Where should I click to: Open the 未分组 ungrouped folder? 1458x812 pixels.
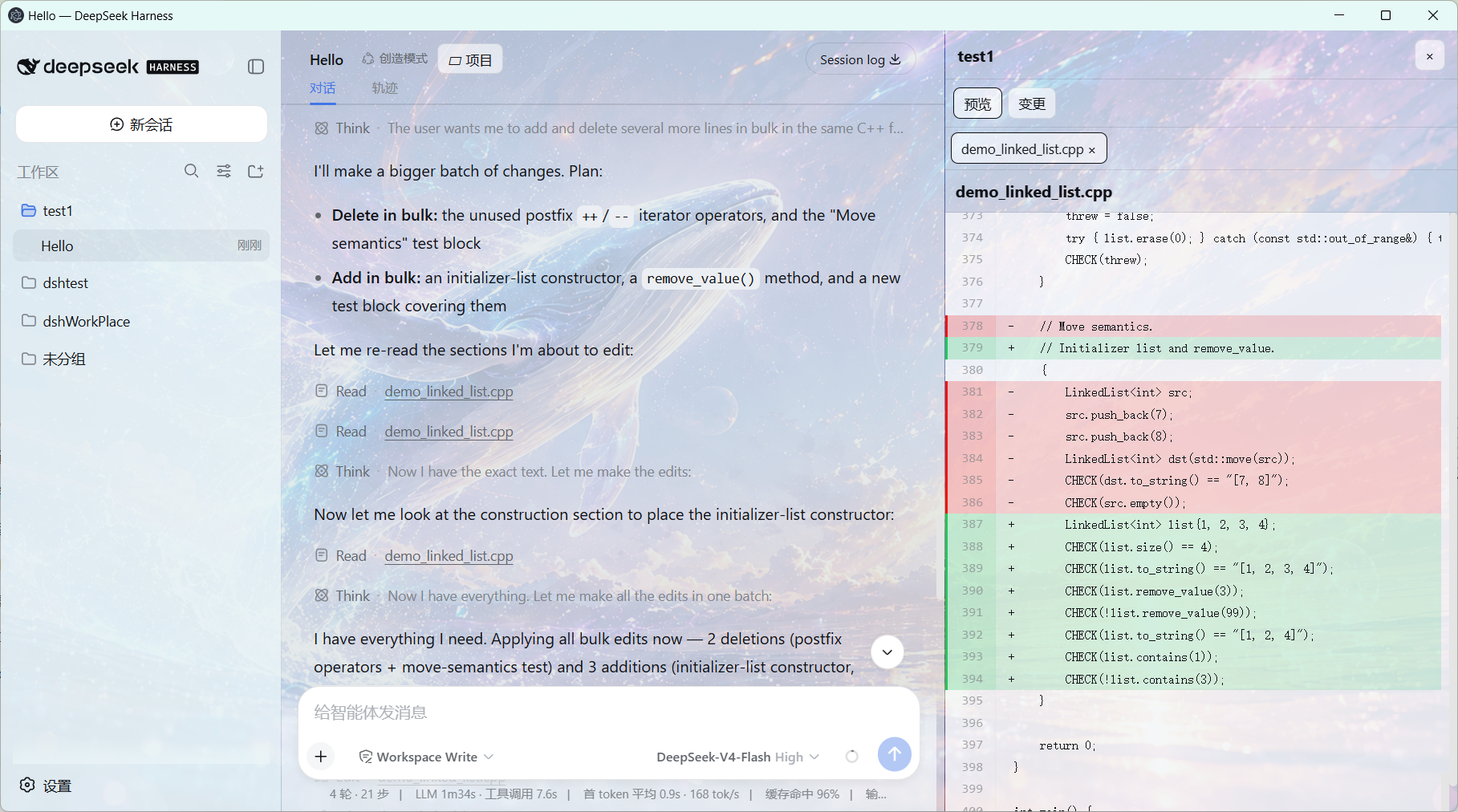pos(141,359)
